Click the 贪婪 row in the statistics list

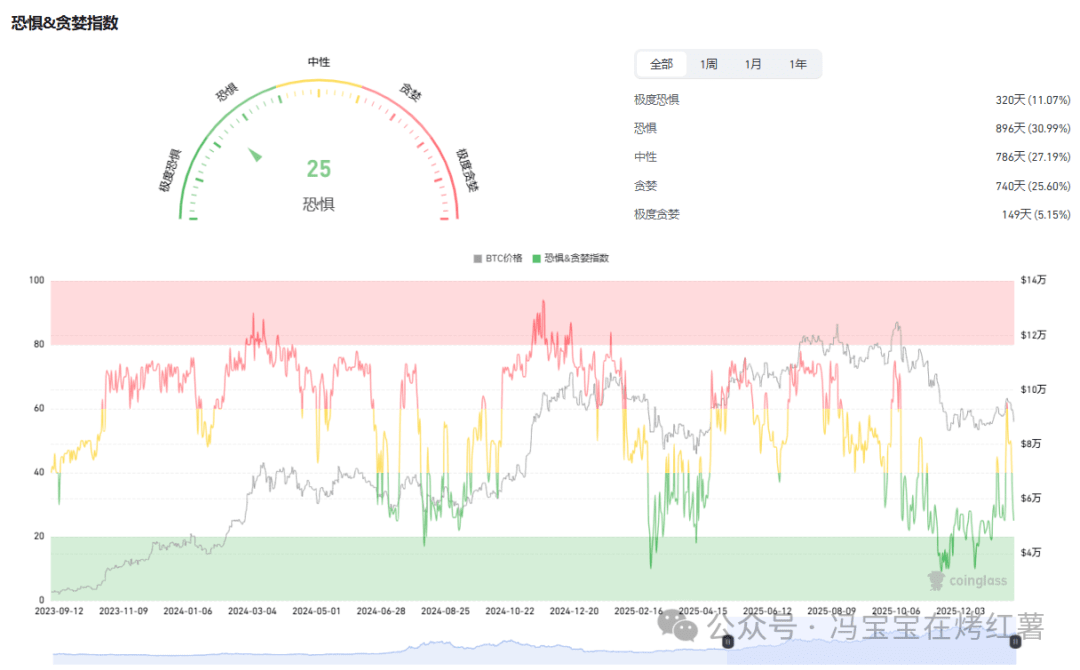tap(852, 186)
